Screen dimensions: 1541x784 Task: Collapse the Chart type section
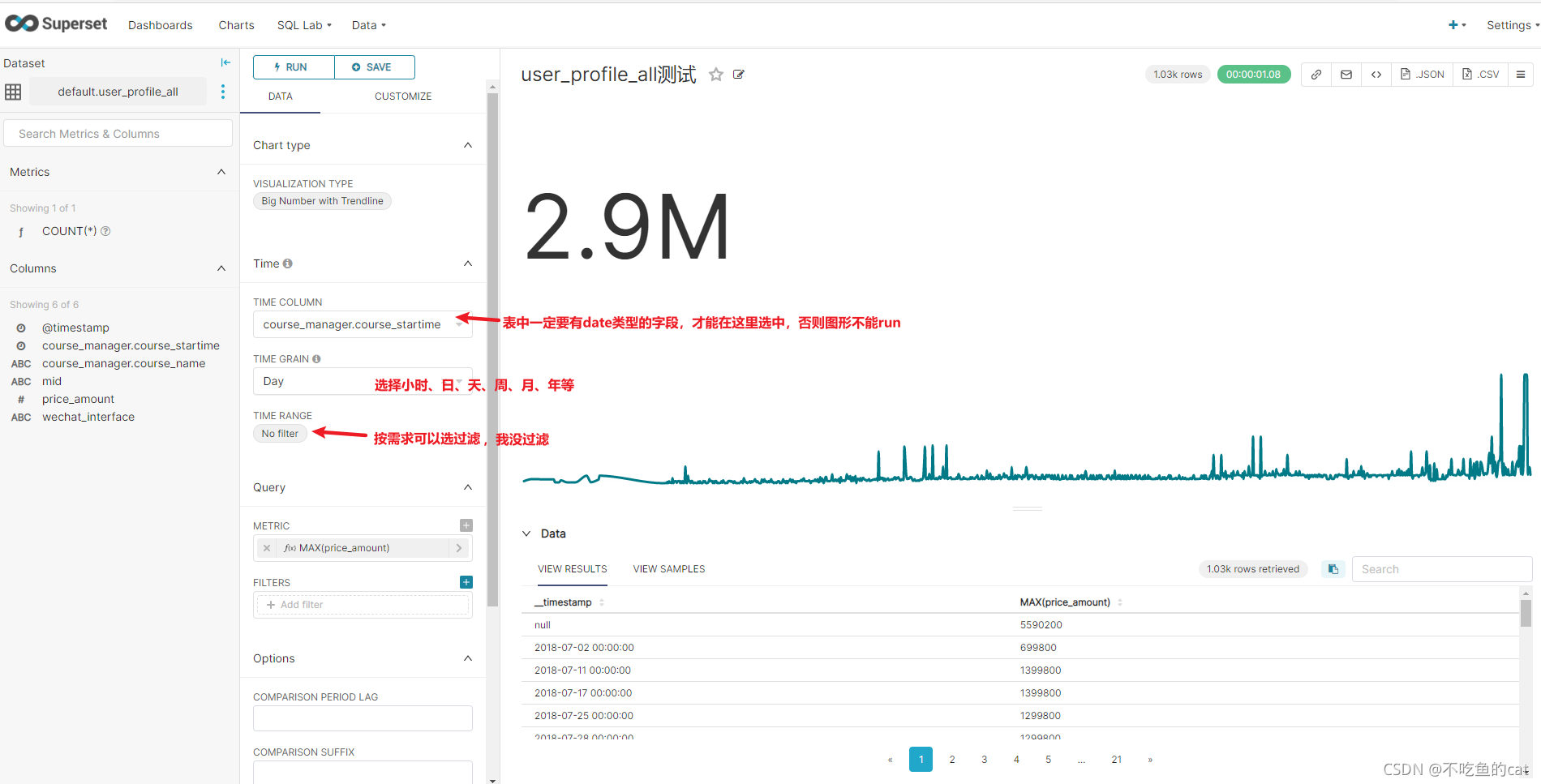coord(468,145)
